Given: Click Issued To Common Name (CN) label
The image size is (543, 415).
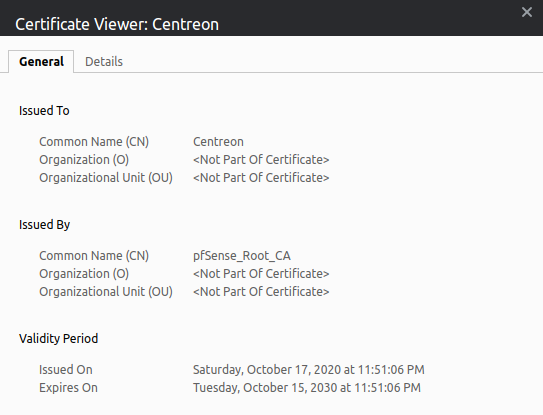Looking at the screenshot, I should coord(94,142).
